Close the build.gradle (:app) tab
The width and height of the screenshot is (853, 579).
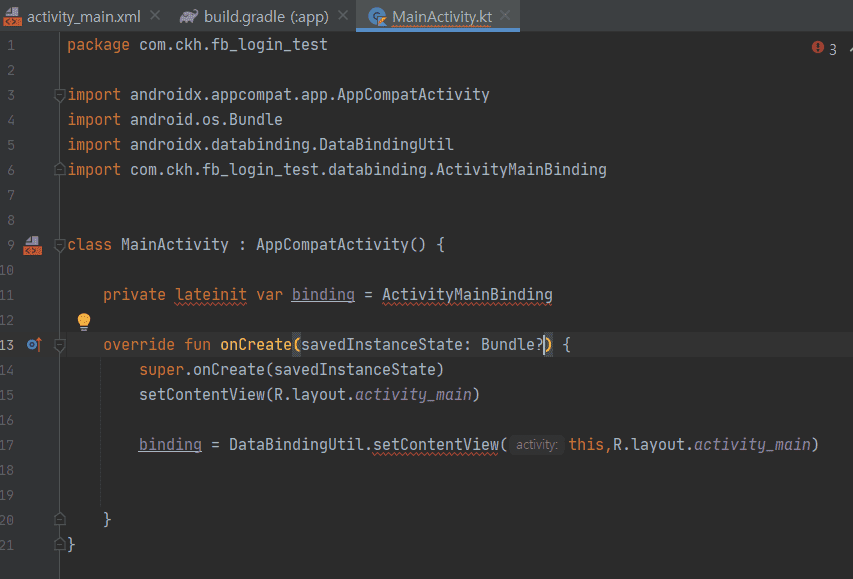[343, 16]
